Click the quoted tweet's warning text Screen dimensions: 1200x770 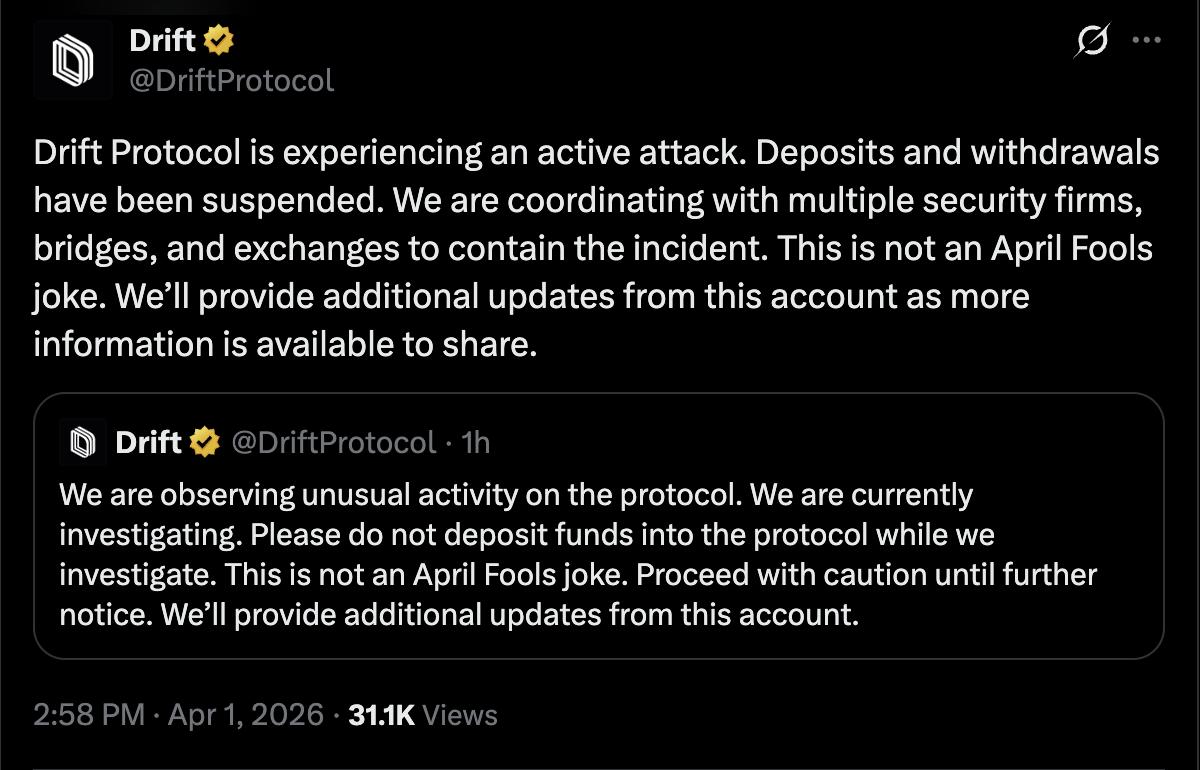click(x=576, y=553)
